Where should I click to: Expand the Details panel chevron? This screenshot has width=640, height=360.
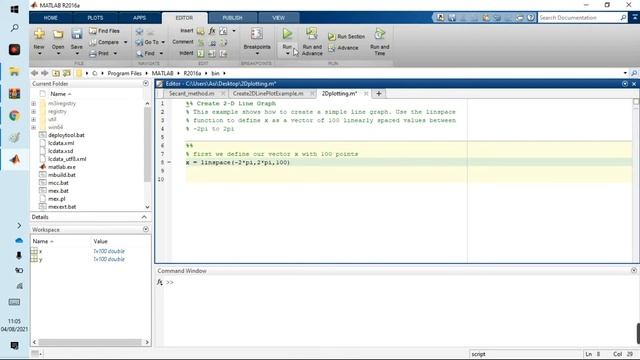click(144, 217)
